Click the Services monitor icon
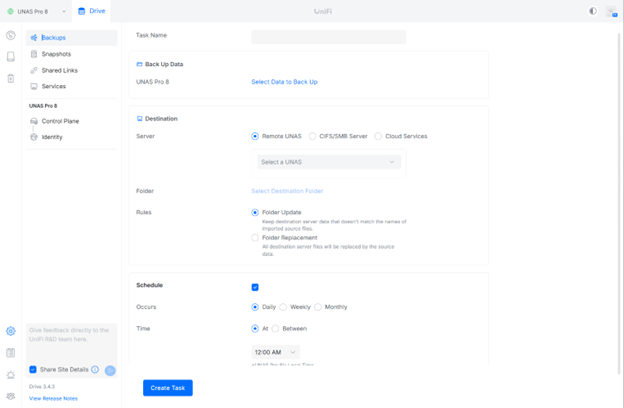This screenshot has height=408, width=624. pyautogui.click(x=34, y=86)
